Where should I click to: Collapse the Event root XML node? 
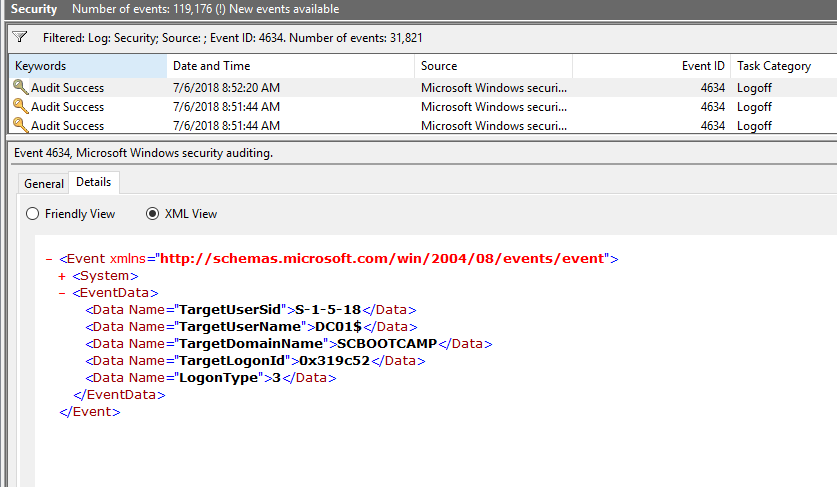coord(49,259)
